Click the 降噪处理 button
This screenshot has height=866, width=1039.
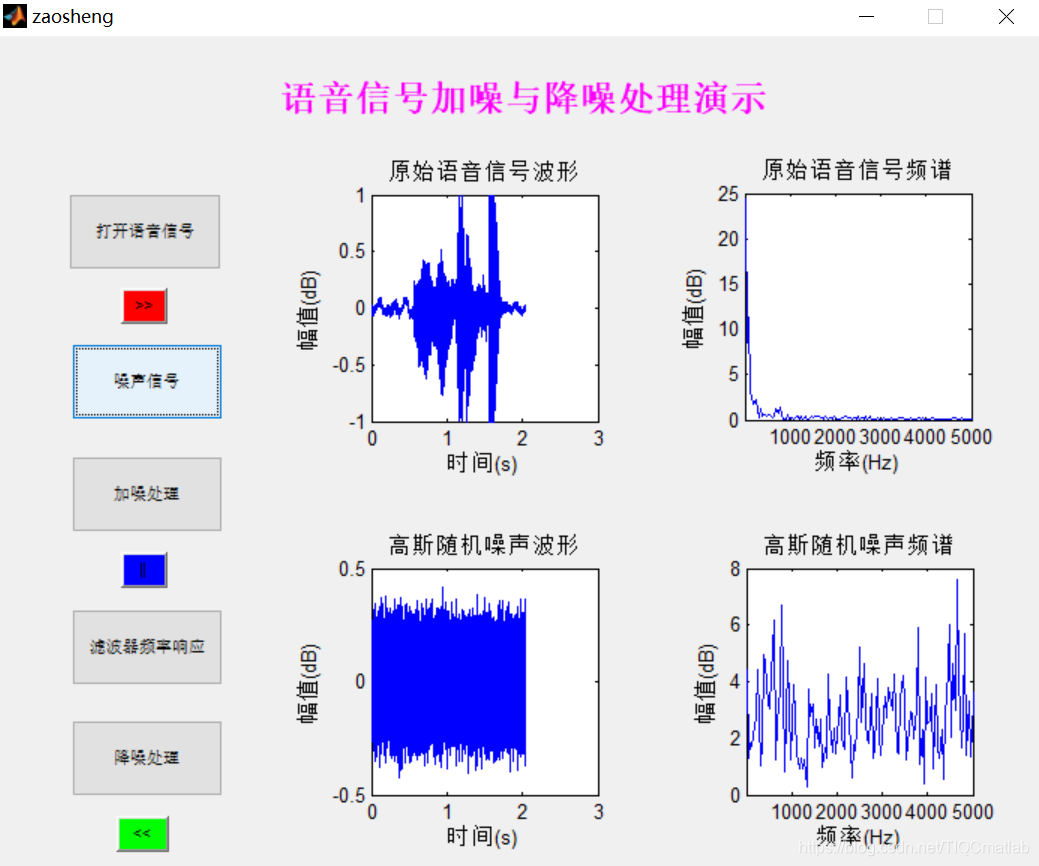point(147,758)
